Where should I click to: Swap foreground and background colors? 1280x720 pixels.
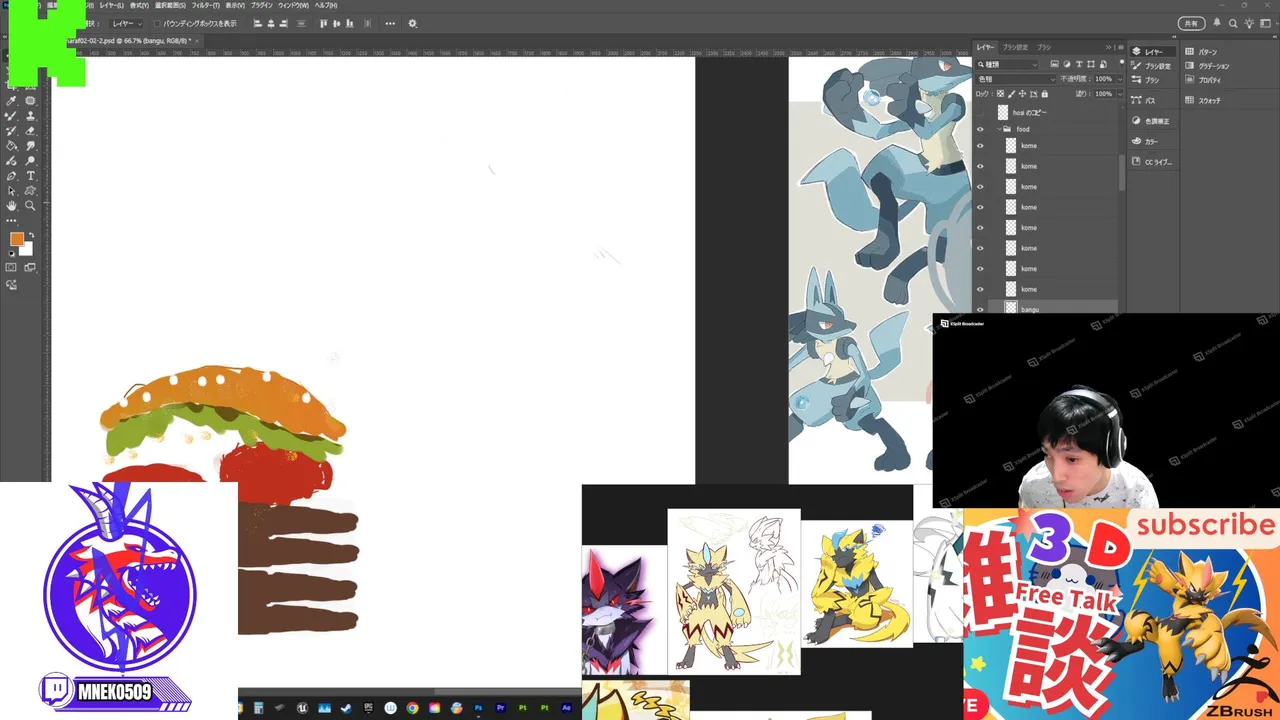[31, 235]
